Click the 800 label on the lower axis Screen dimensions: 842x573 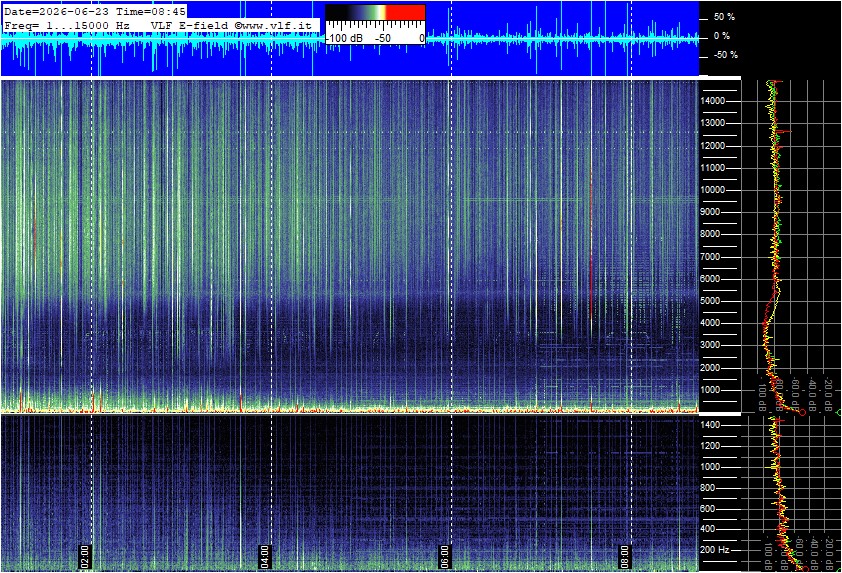coord(708,488)
